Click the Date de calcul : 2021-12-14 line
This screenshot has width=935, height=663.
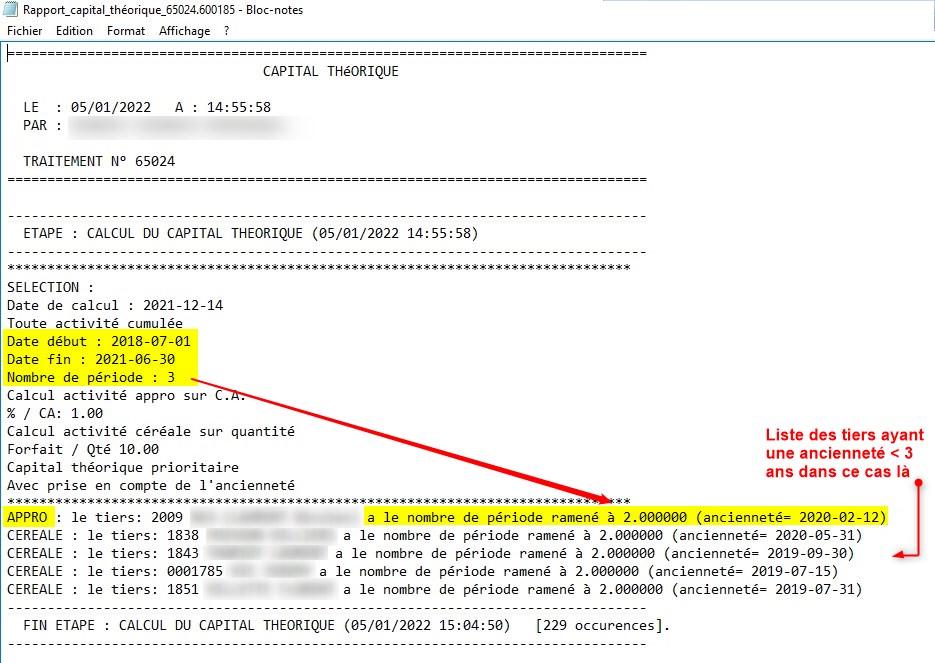[113, 305]
